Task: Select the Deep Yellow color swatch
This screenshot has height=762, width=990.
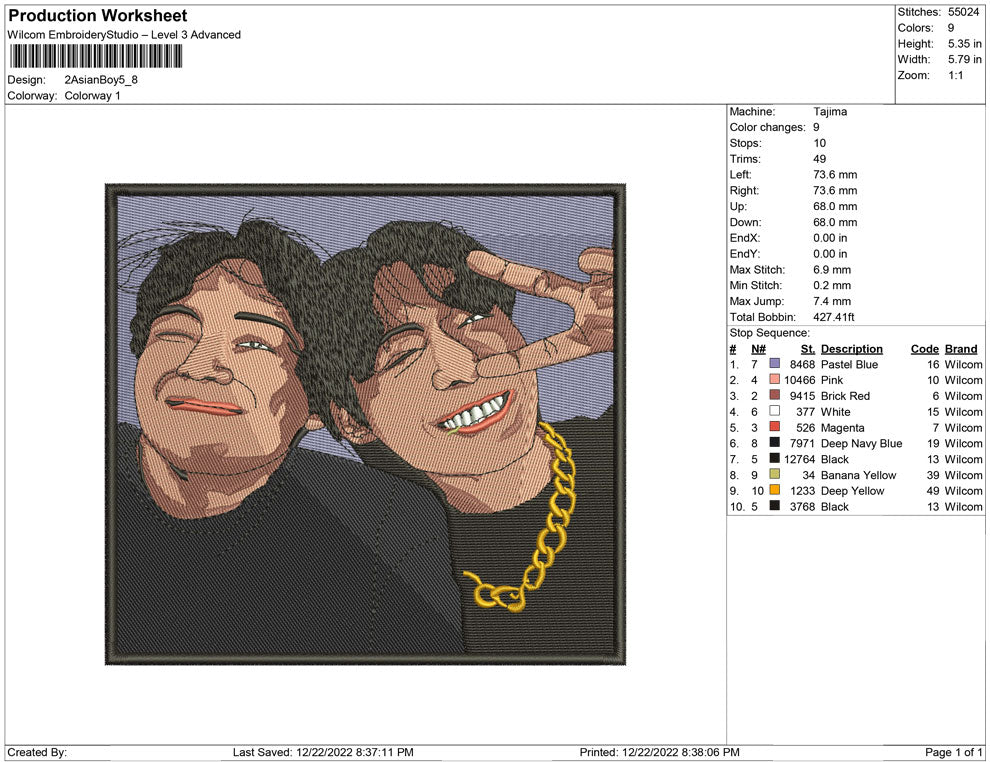Action: (x=774, y=490)
